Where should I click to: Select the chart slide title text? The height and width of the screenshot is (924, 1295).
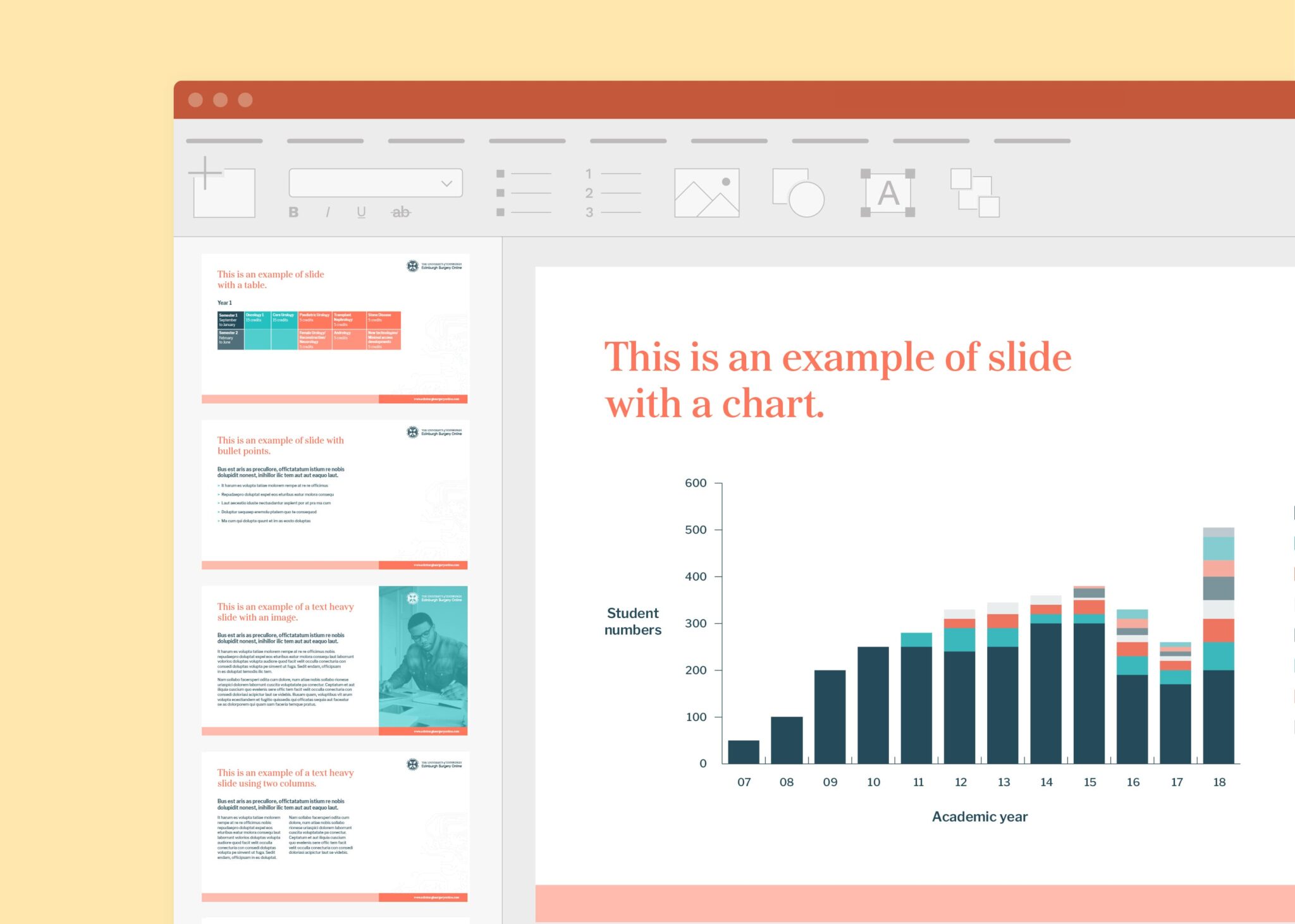[x=838, y=379]
